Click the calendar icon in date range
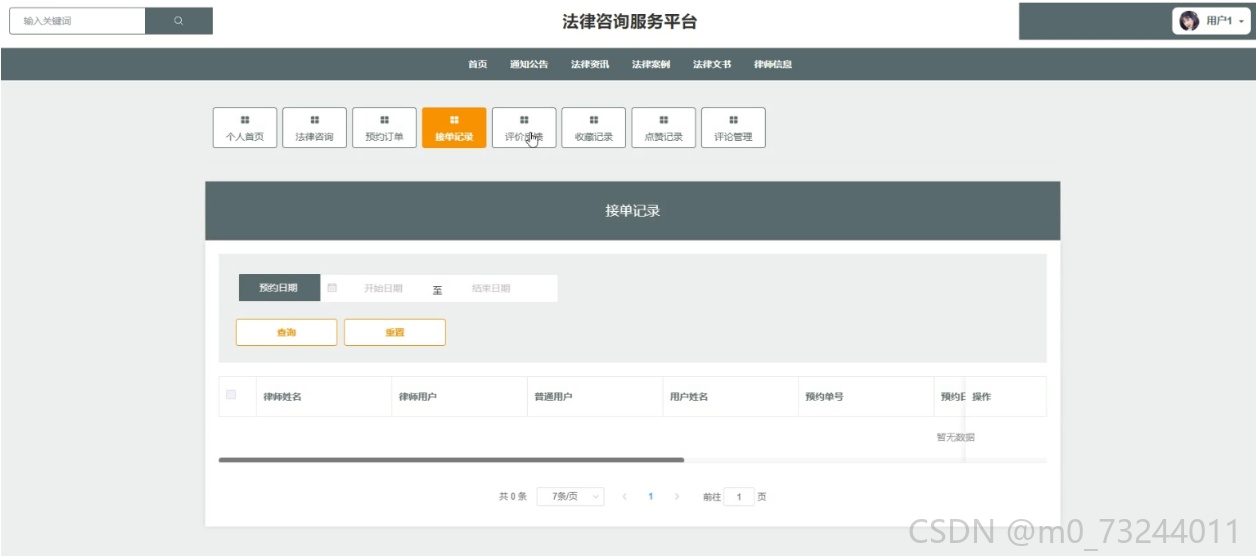 [x=332, y=288]
